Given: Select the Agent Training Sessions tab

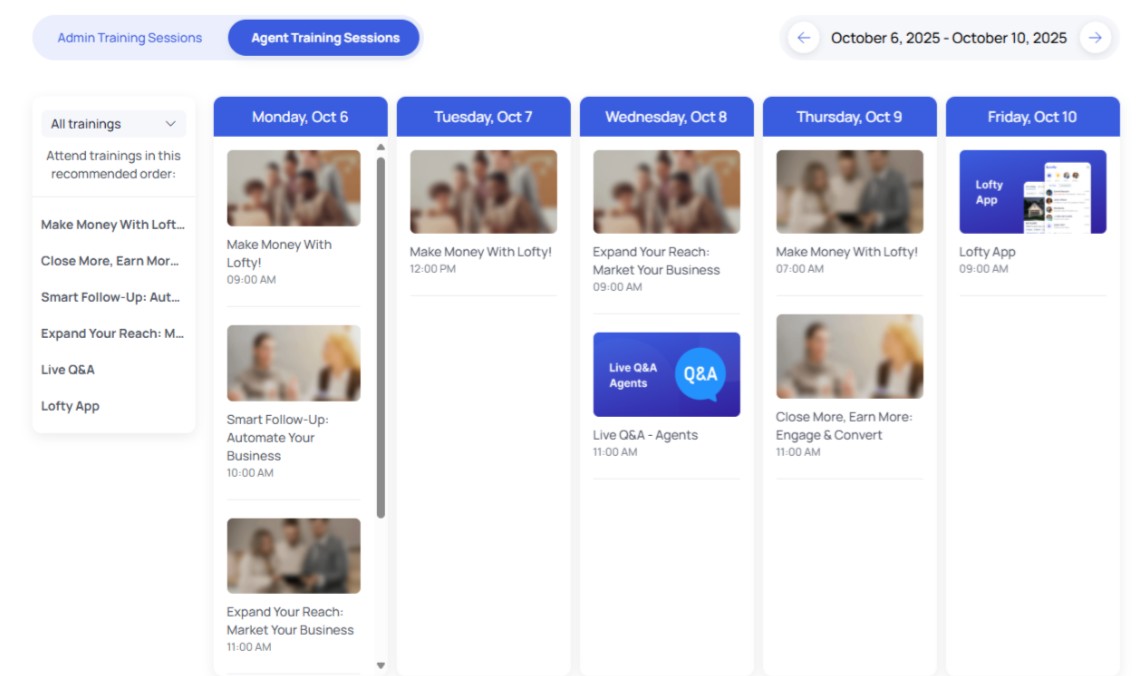Looking at the screenshot, I should [x=323, y=37].
